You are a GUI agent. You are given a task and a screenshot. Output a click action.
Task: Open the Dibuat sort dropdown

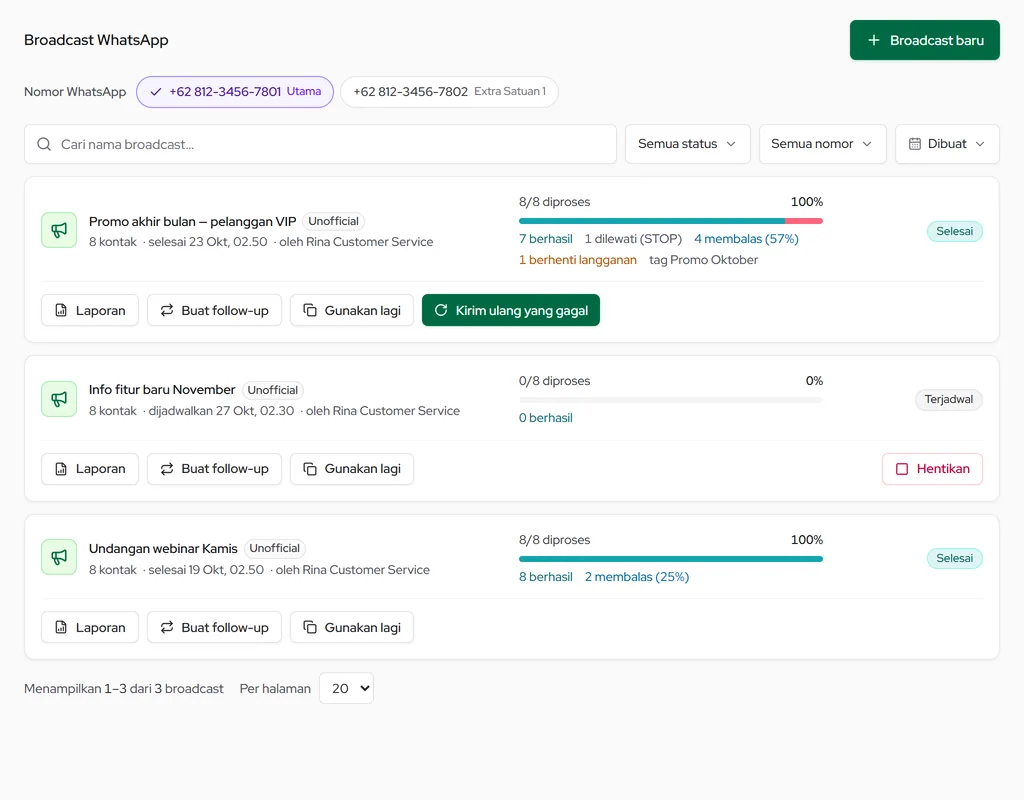click(x=947, y=144)
